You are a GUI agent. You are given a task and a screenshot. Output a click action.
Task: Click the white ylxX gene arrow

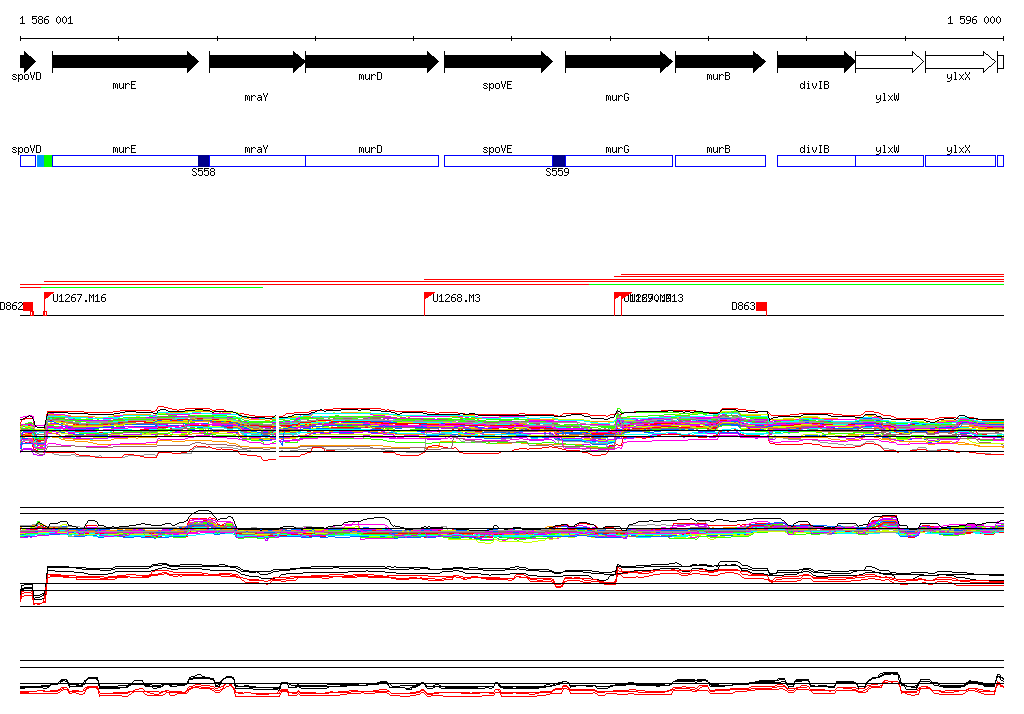coord(961,62)
